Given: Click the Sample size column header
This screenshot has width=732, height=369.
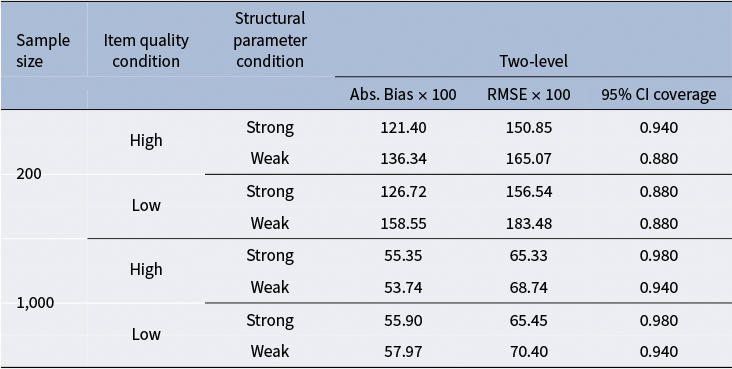Looking at the screenshot, I should [43, 50].
